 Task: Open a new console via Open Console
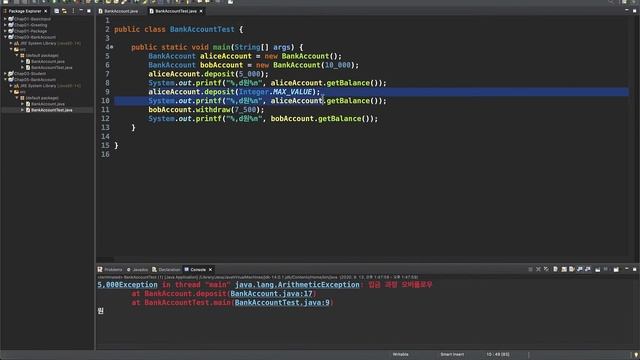point(616,269)
